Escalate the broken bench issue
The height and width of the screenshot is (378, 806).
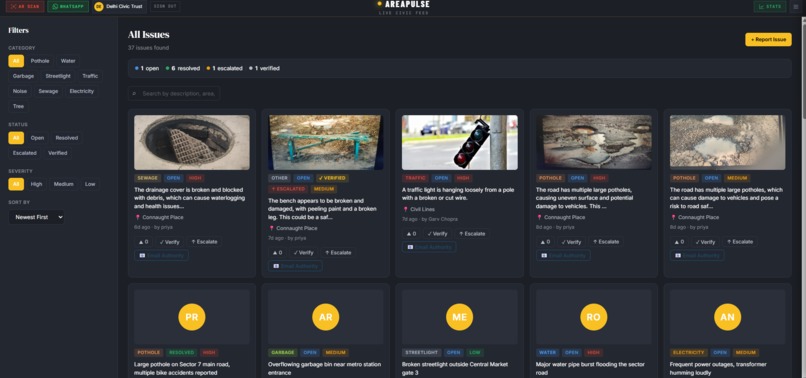tap(338, 253)
